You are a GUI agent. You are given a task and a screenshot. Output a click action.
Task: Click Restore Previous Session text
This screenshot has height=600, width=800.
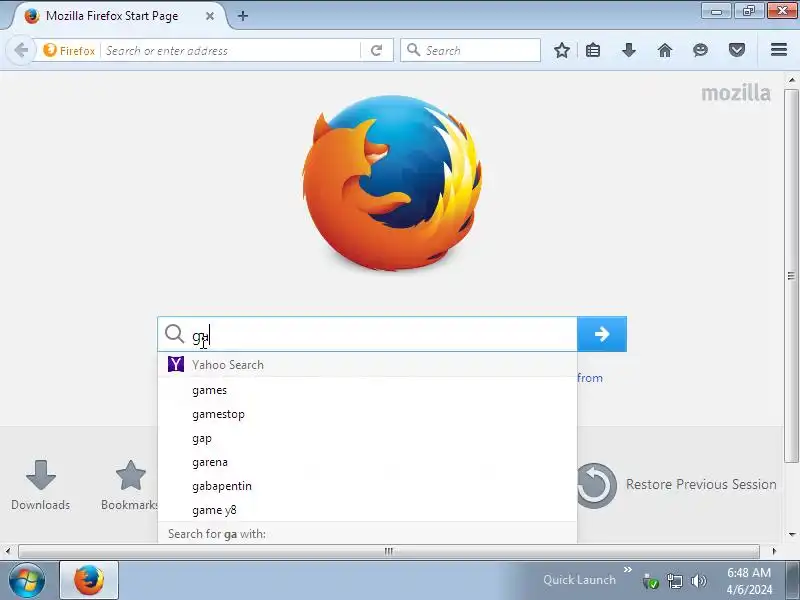[701, 484]
